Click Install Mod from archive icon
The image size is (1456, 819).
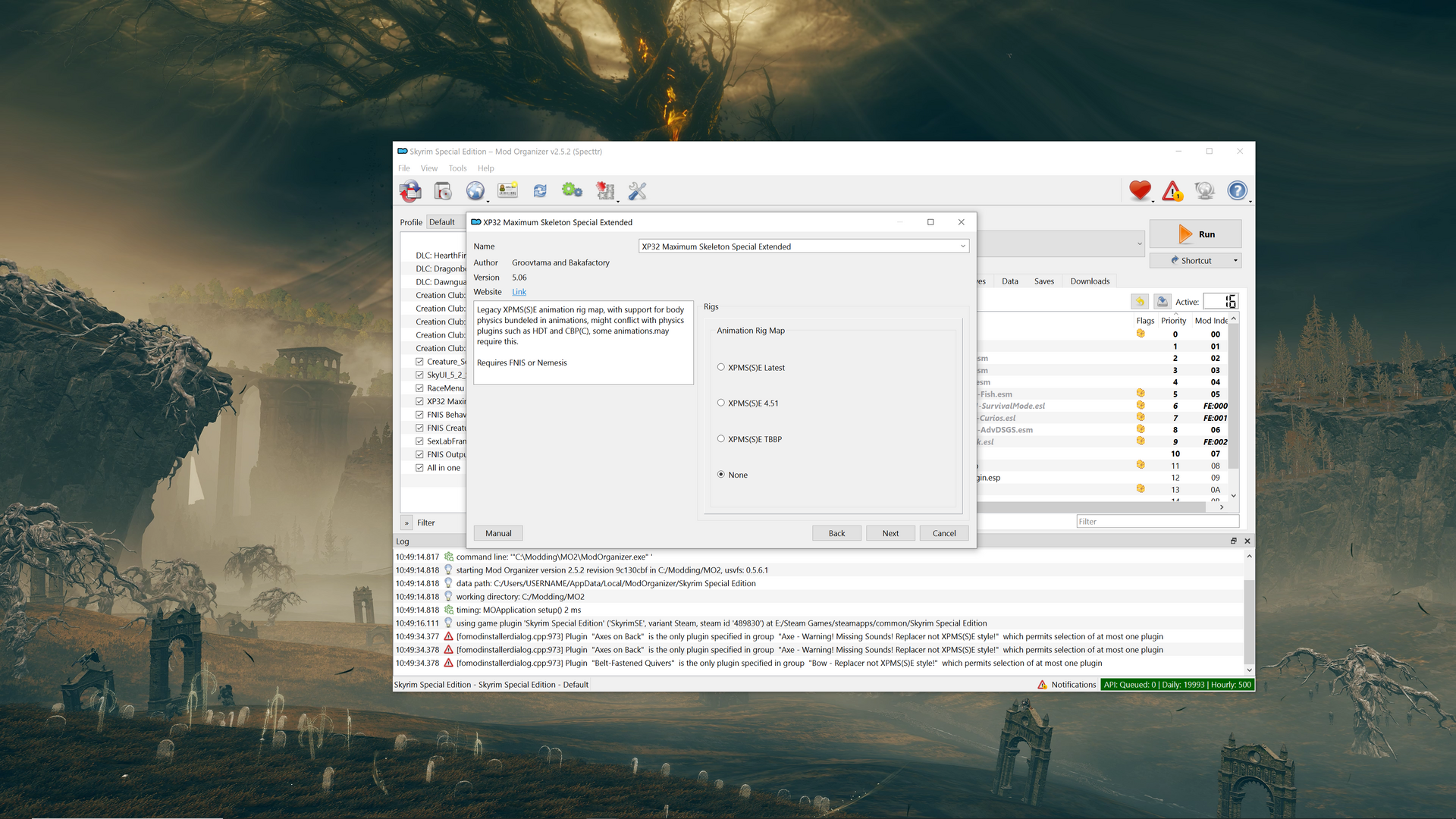click(443, 191)
